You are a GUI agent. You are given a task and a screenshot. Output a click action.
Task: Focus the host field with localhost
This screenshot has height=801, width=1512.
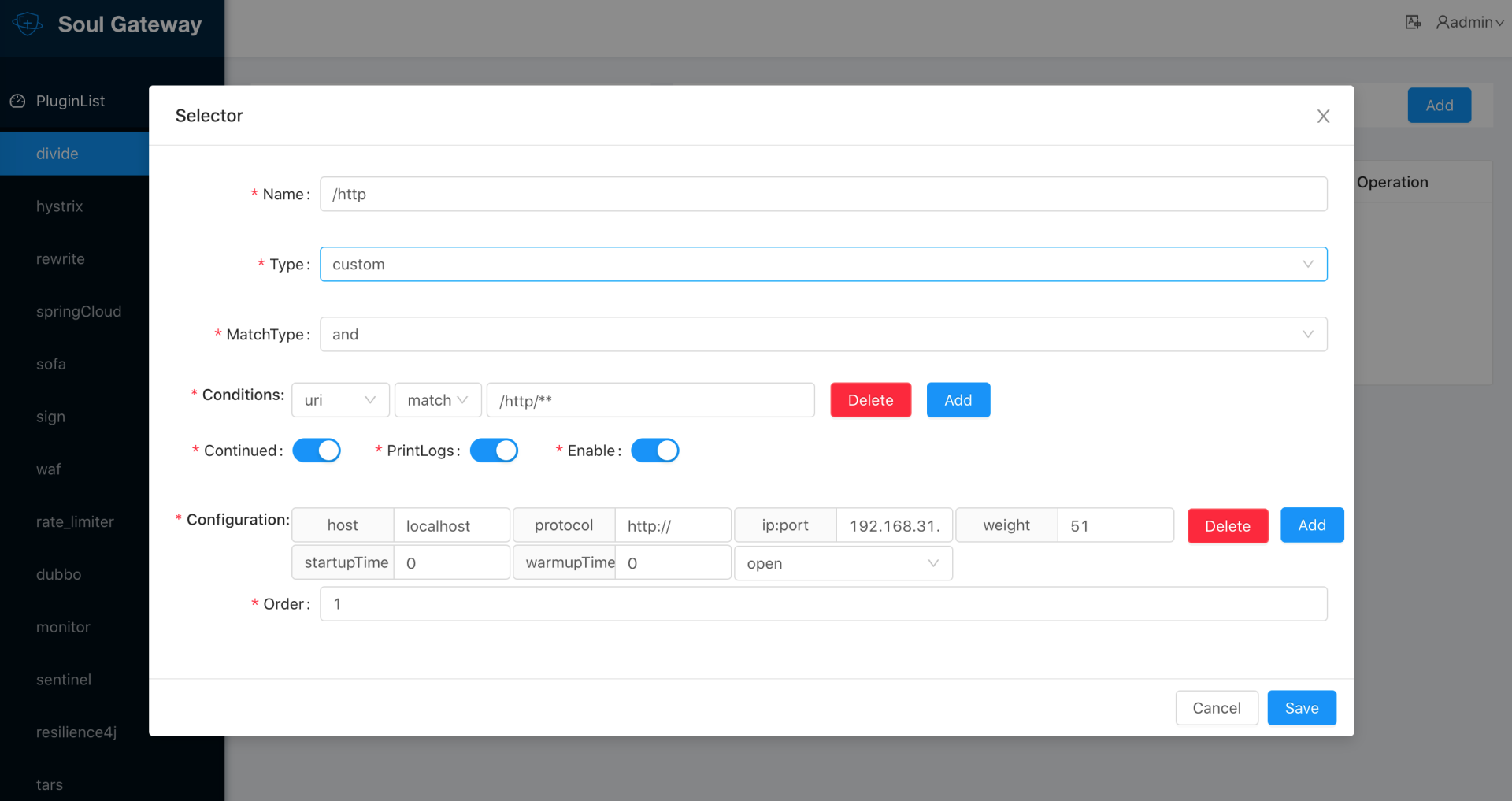[x=451, y=525]
